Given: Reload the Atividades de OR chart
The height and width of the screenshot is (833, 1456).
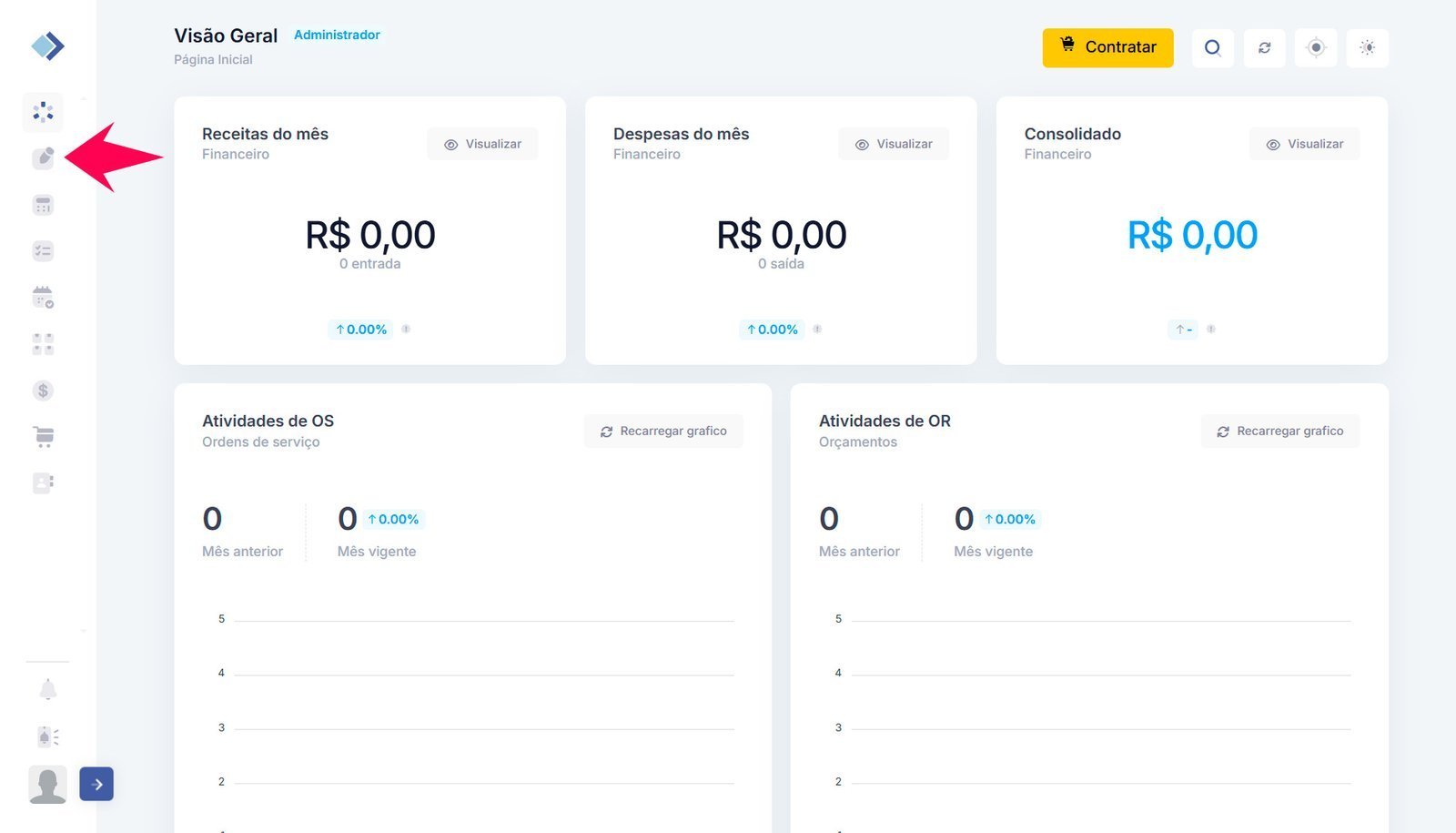Looking at the screenshot, I should [1279, 432].
